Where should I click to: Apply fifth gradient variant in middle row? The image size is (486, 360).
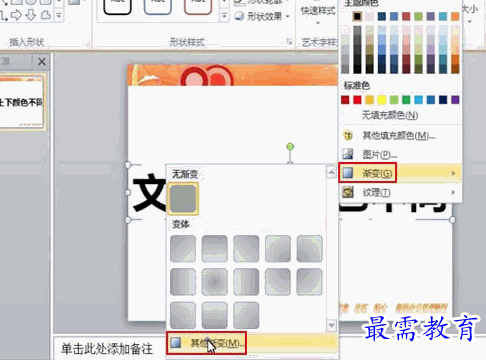point(310,282)
